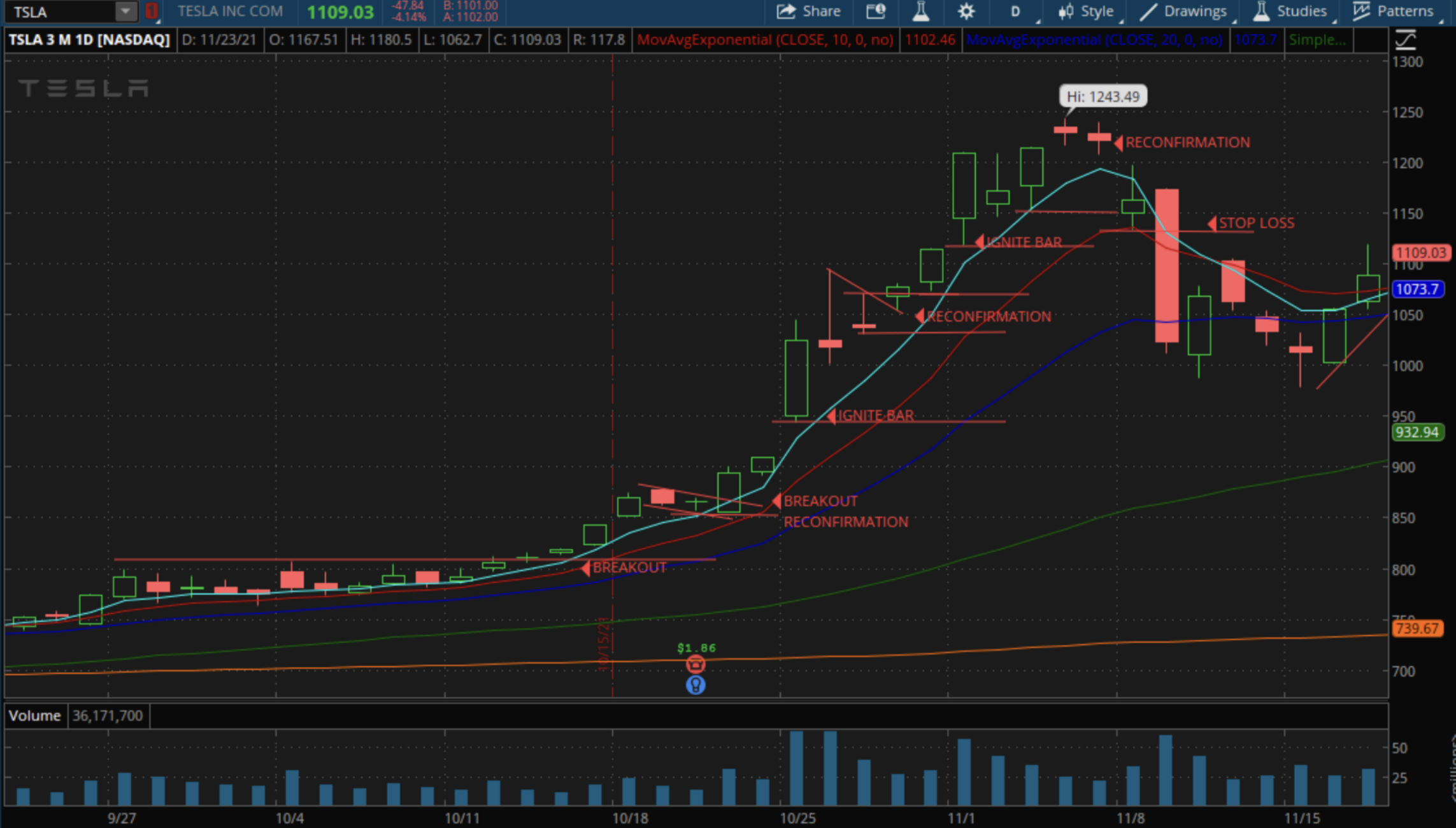Click the Hi: 1243.49 price bubble
Image resolution: width=1456 pixels, height=828 pixels.
(x=1103, y=97)
